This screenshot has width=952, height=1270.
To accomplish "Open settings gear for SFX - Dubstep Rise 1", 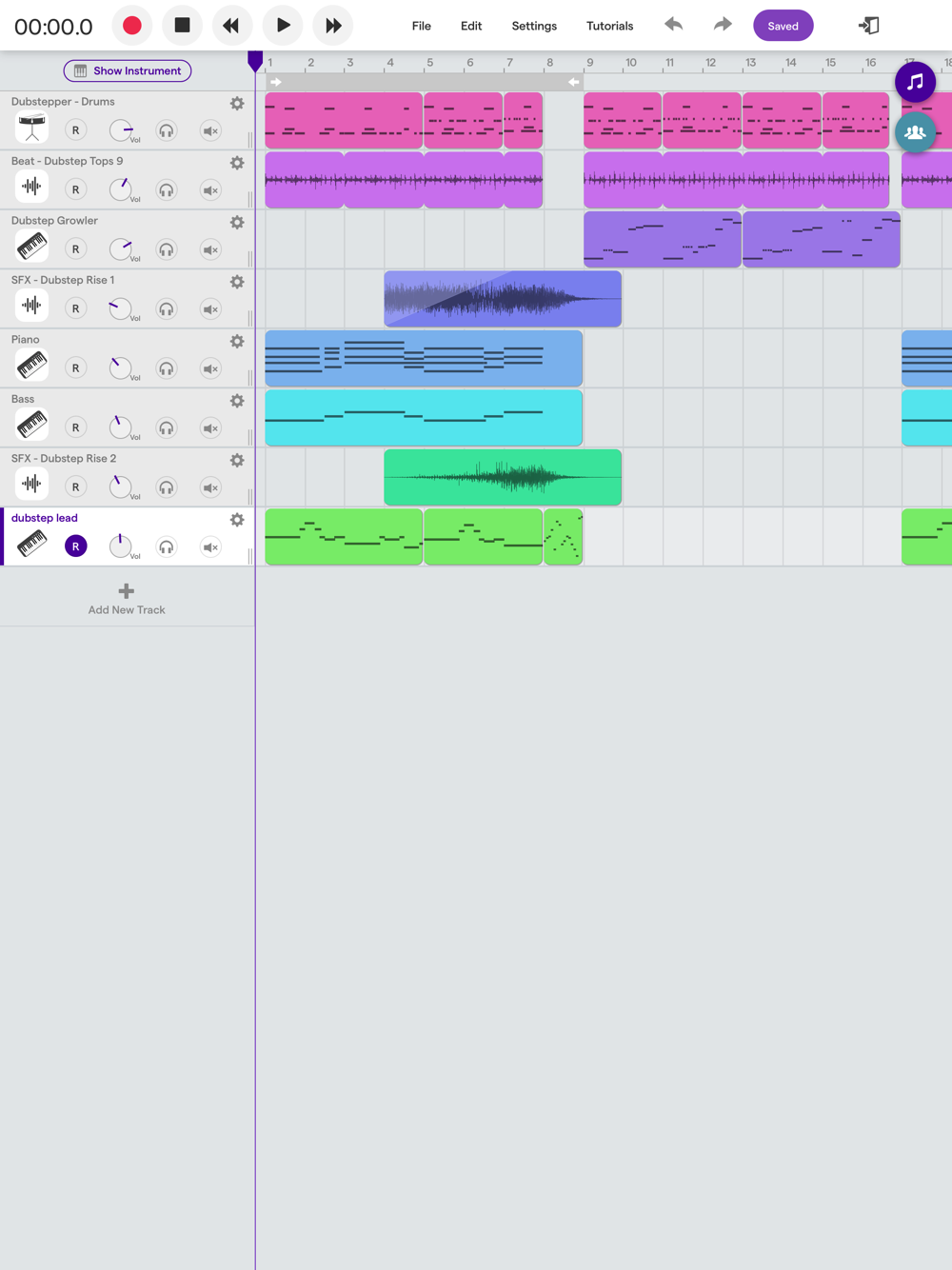I will click(x=237, y=282).
